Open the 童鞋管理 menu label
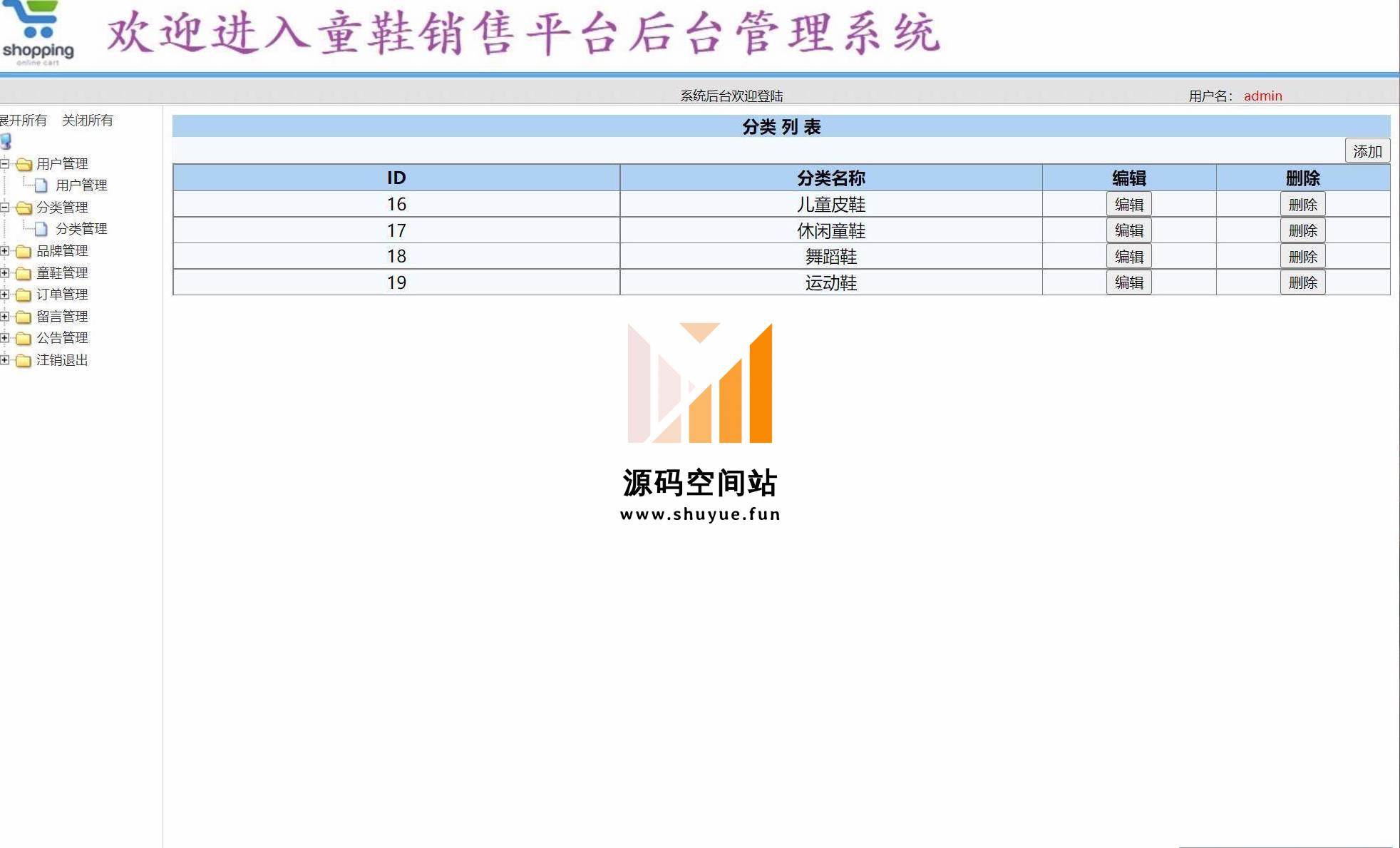Image resolution: width=1400 pixels, height=848 pixels. 62,273
